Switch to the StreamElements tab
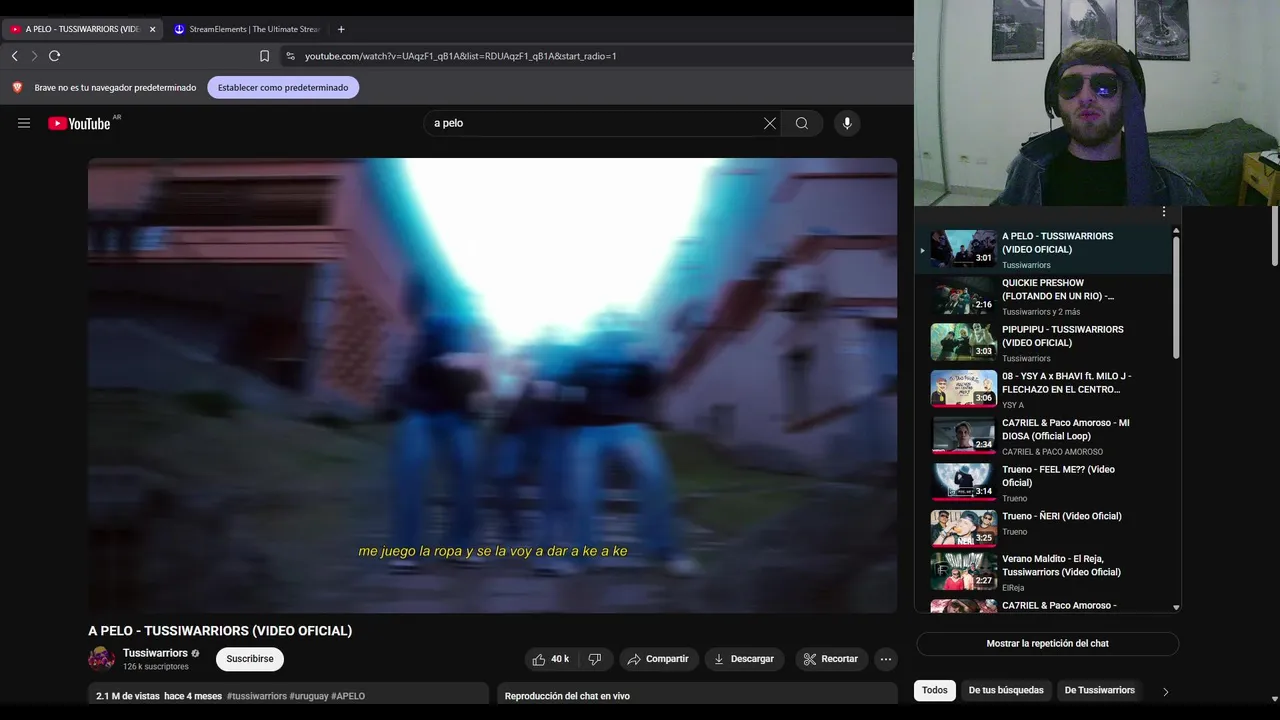The image size is (1280, 720). coord(246,29)
